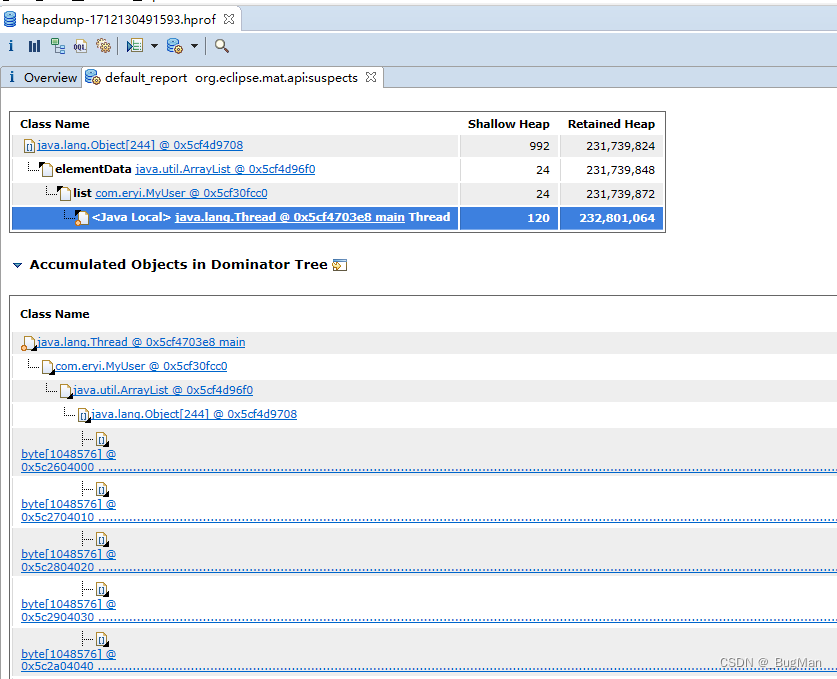The image size is (837, 679).
Task: Open the histogram toolbar icon
Action: click(x=34, y=46)
